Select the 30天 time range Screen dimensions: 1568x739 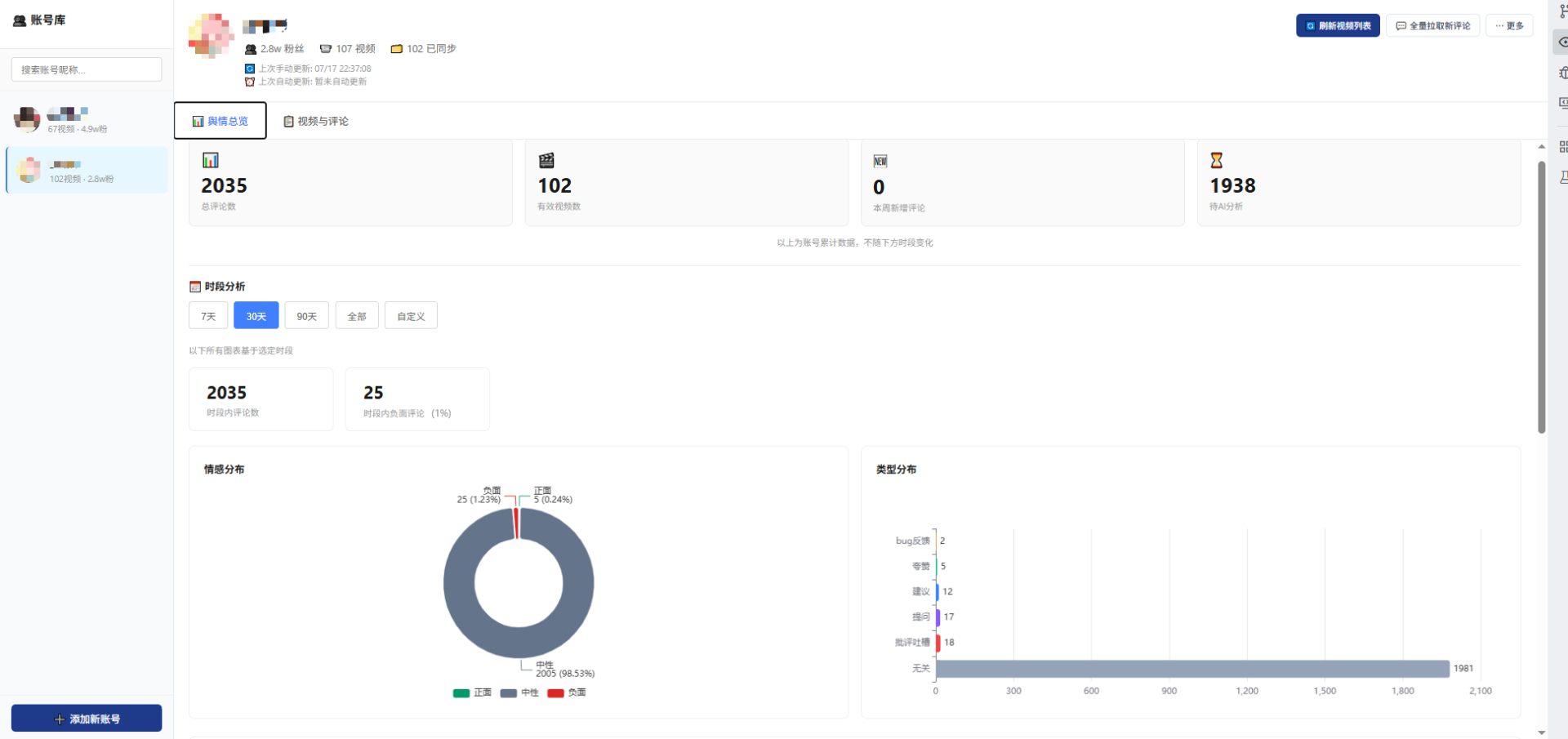coord(256,316)
